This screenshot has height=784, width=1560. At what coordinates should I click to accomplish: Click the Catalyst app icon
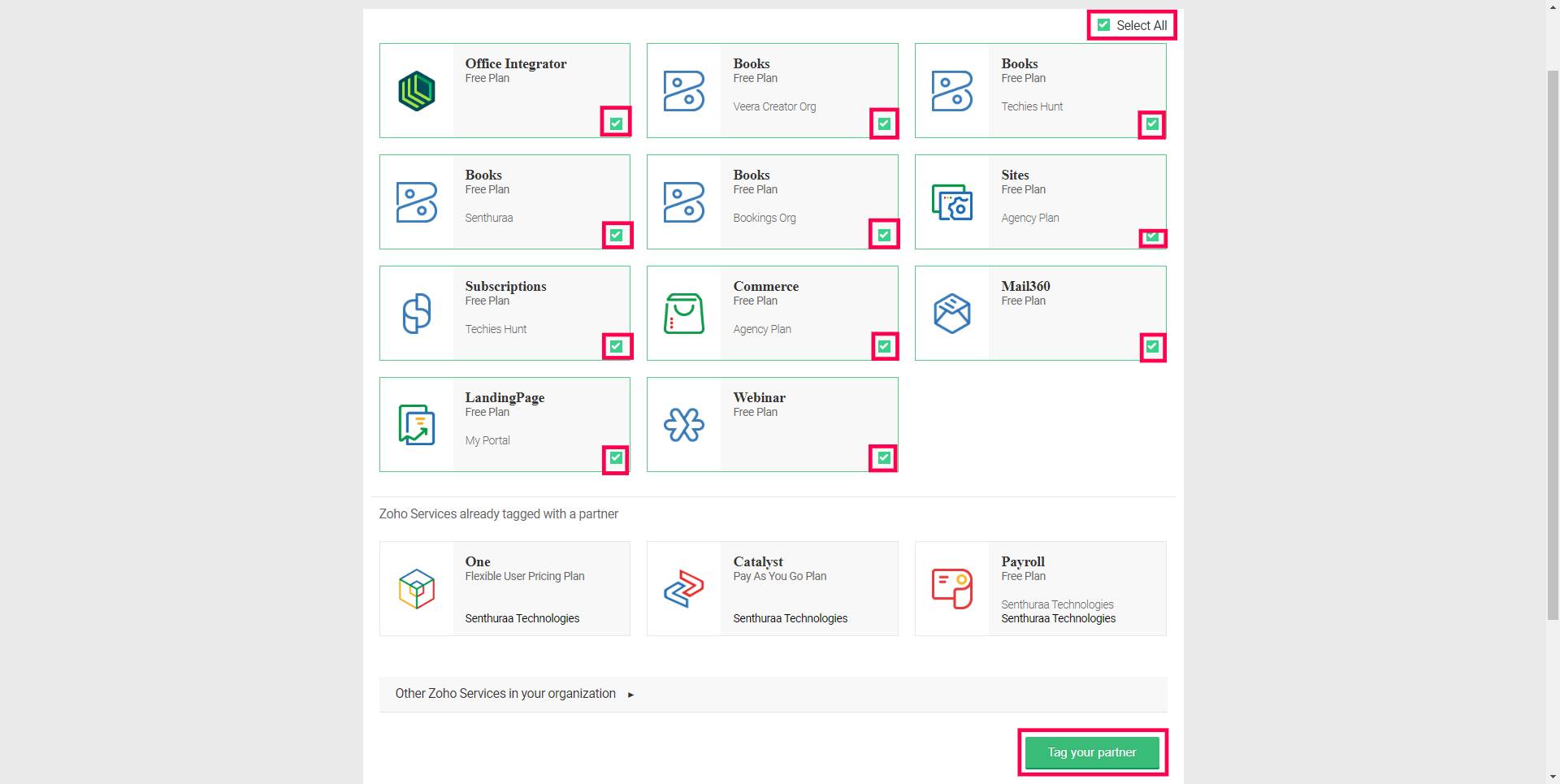pyautogui.click(x=684, y=589)
